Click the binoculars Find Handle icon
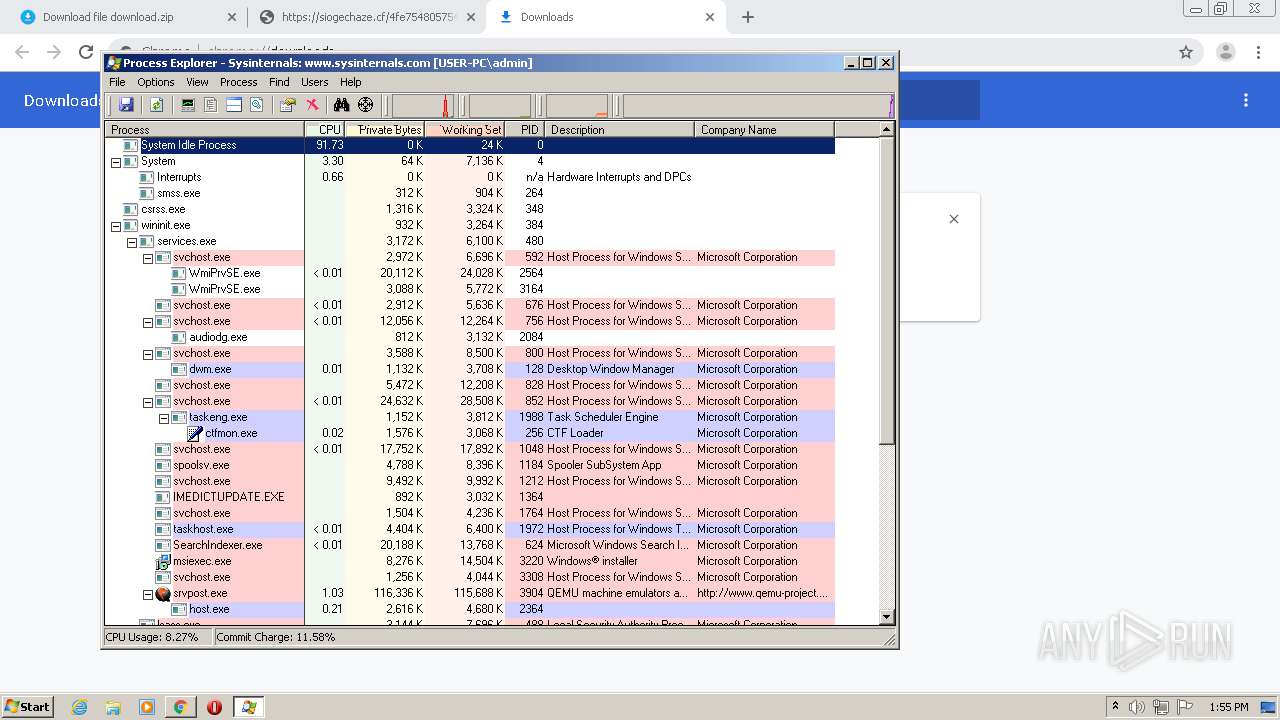1280x720 pixels. point(342,105)
